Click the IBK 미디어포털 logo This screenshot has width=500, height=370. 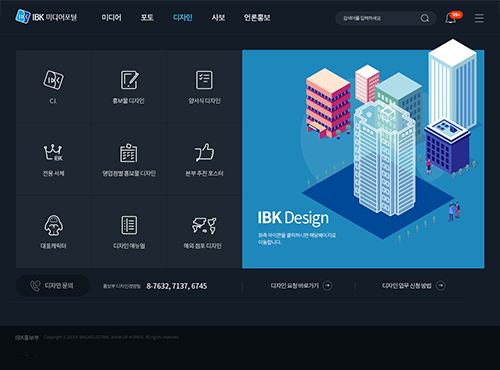pos(46,17)
